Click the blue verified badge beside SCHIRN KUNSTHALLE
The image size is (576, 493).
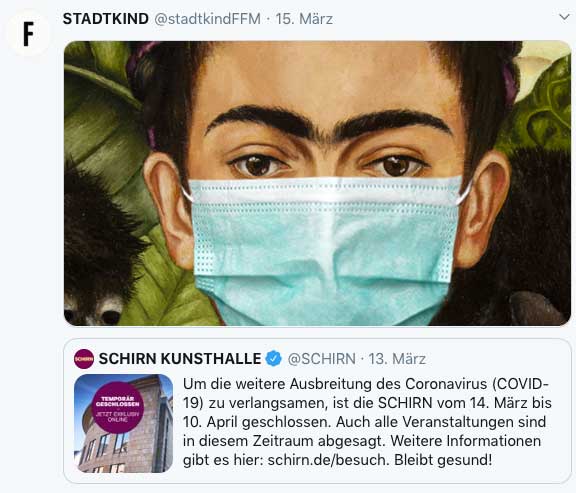tap(274, 359)
